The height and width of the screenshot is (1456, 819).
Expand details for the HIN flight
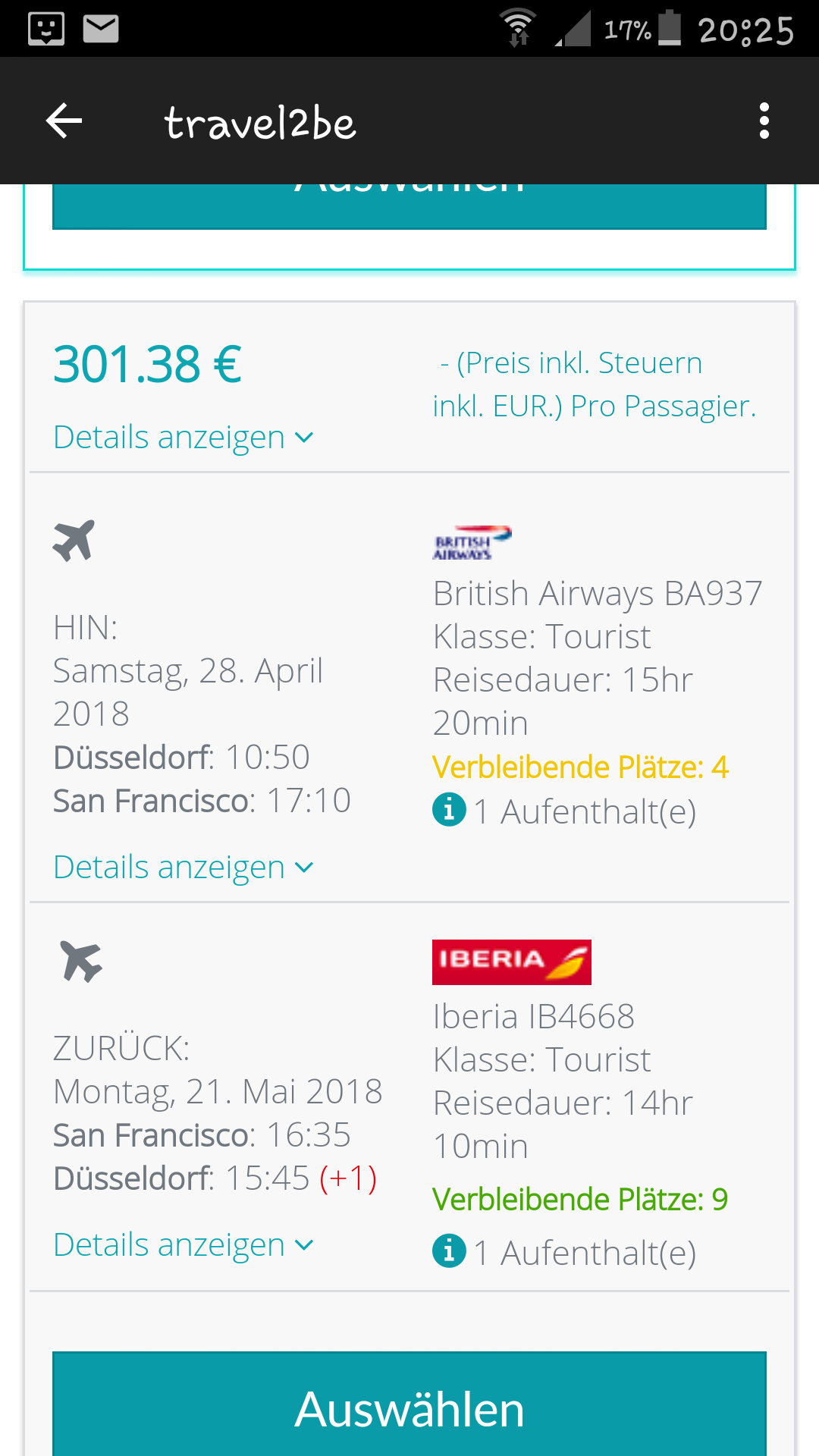[x=183, y=867]
